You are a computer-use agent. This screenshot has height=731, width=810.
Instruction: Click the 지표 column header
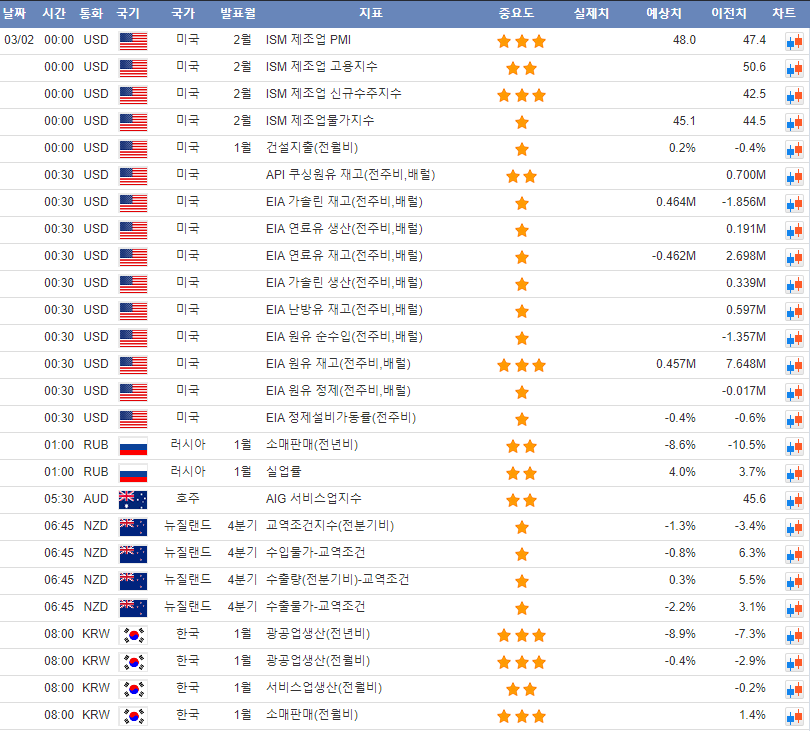[x=370, y=14]
